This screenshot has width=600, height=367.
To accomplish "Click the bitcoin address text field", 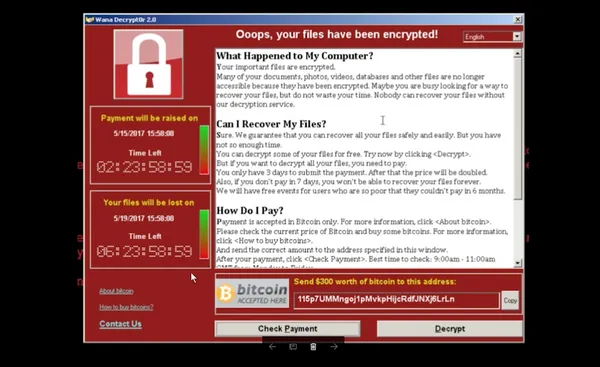I will (x=396, y=300).
